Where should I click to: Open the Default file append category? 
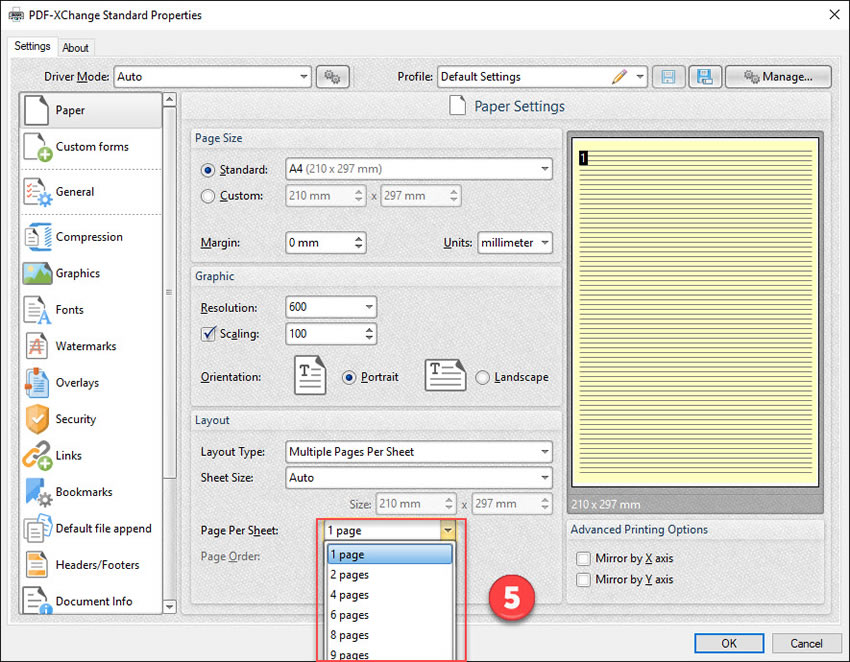click(x=91, y=529)
